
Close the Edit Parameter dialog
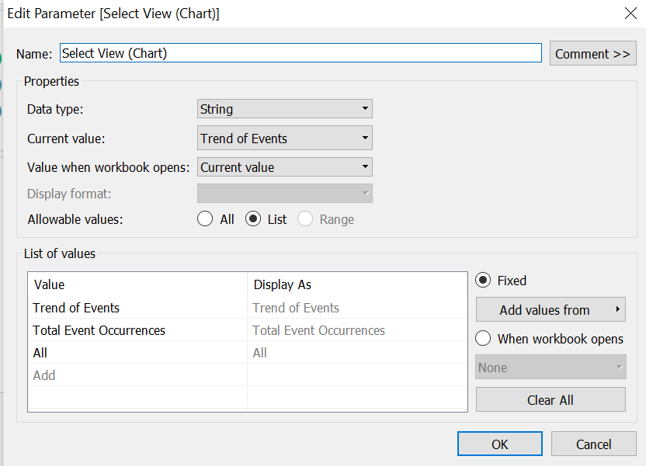(x=630, y=14)
